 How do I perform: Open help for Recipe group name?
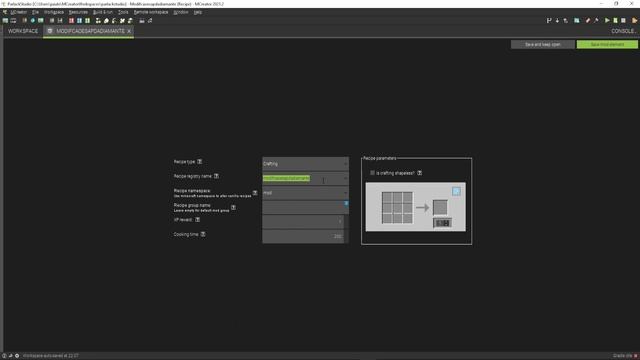point(233,207)
